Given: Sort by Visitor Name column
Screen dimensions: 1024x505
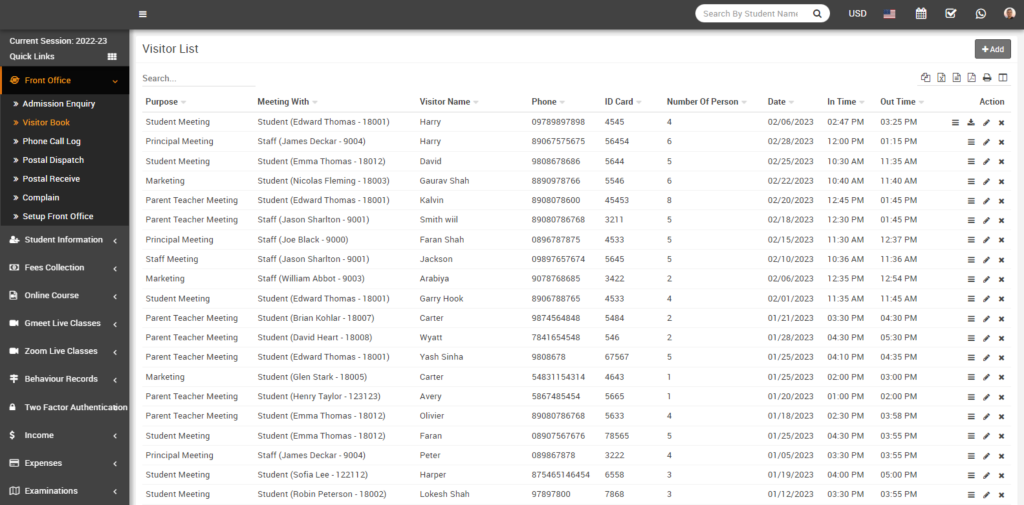Looking at the screenshot, I should [x=449, y=102].
